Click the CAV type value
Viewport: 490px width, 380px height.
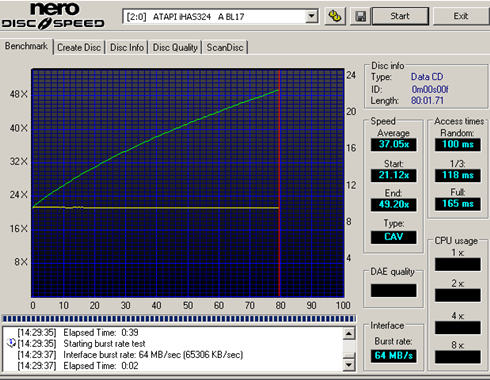(394, 237)
